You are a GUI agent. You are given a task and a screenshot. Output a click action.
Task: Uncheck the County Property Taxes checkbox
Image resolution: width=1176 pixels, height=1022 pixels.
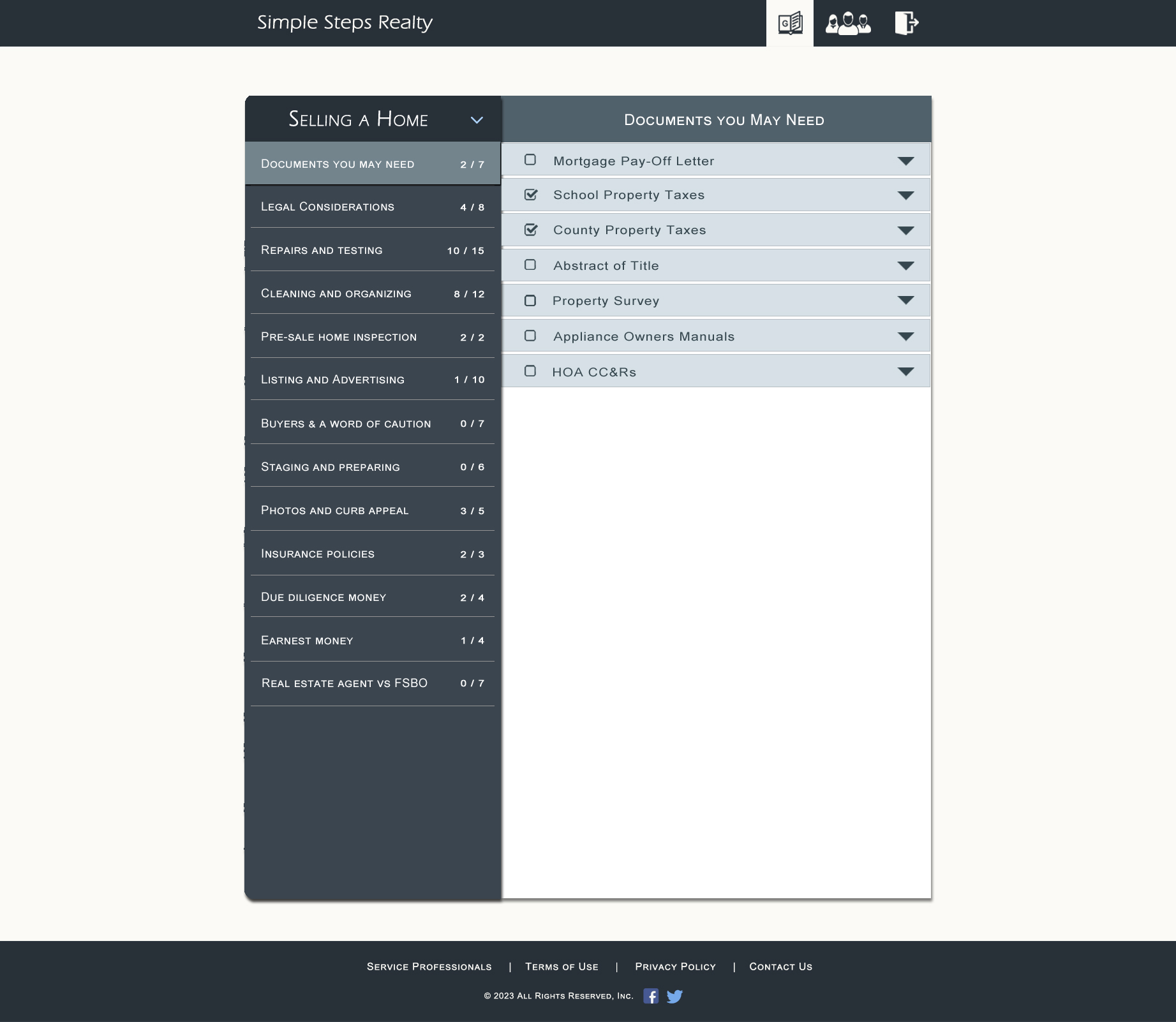click(x=530, y=230)
